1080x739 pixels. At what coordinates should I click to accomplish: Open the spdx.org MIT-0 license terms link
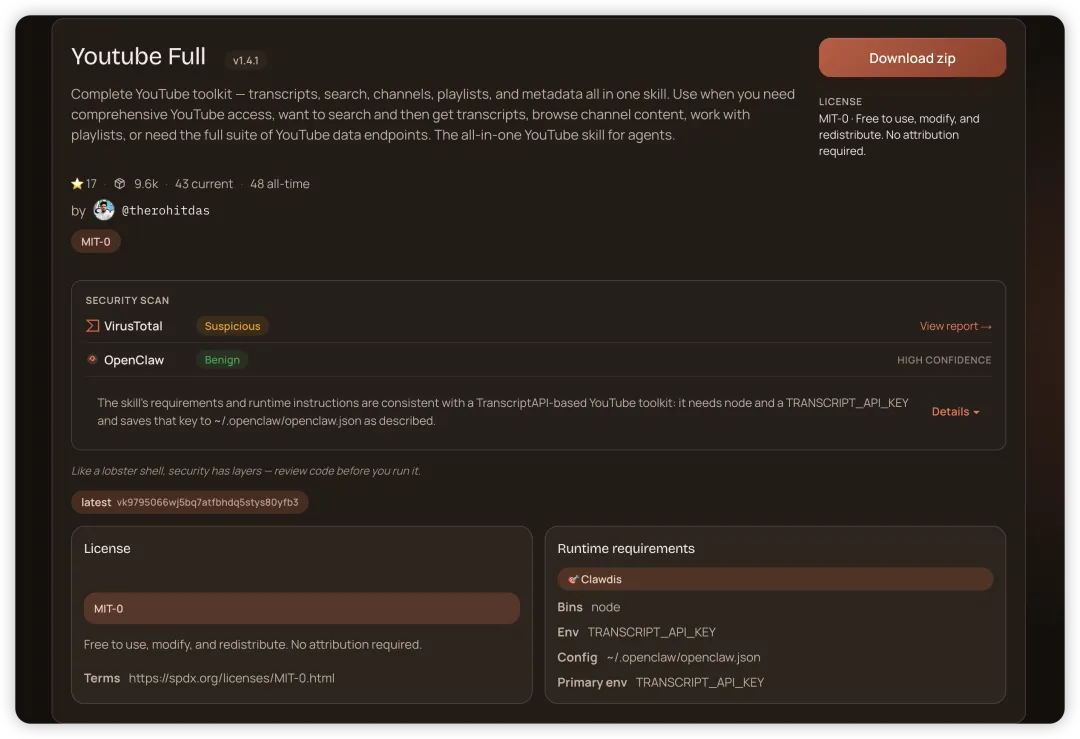[231, 678]
